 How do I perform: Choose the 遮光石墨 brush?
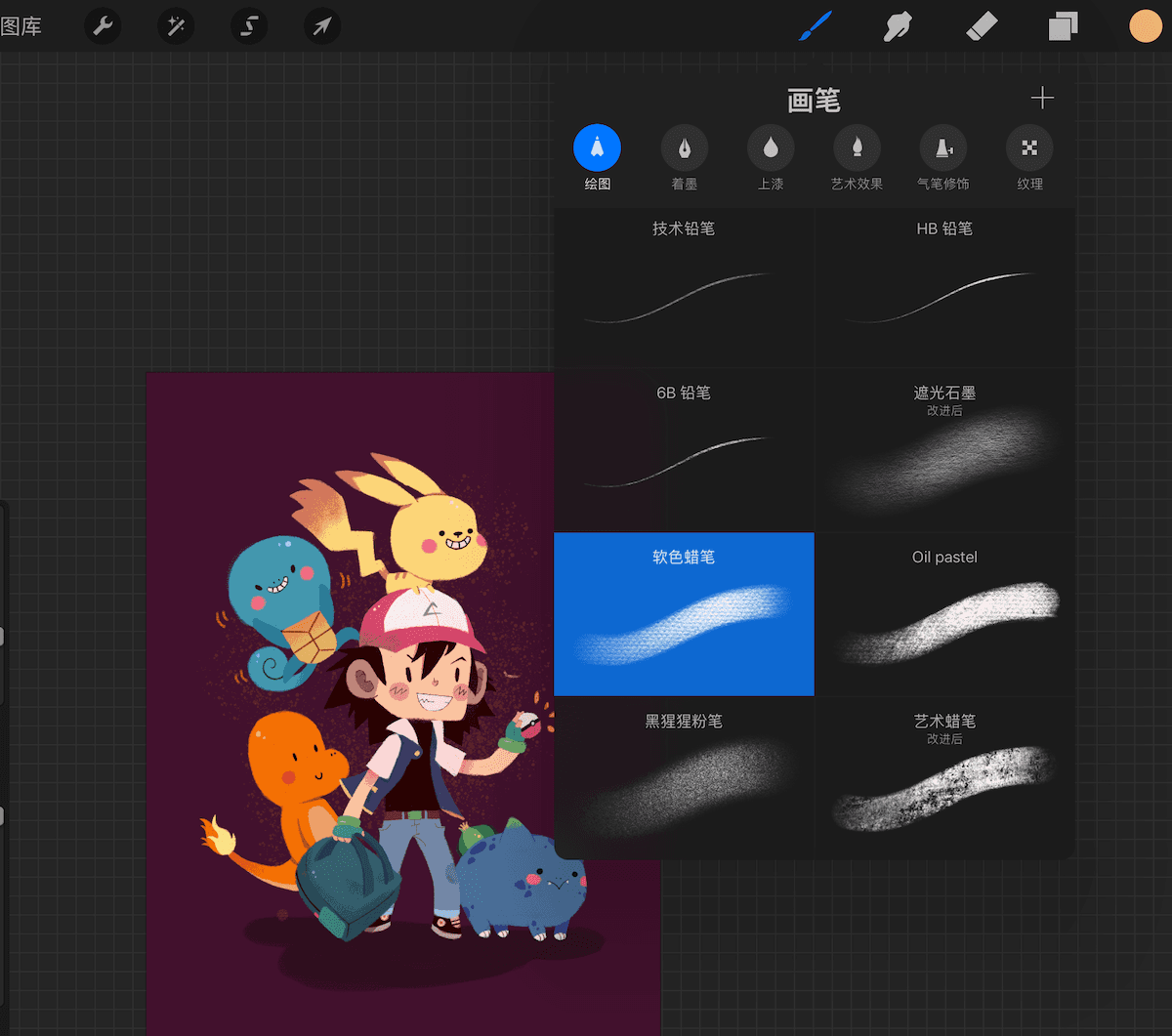[944, 450]
